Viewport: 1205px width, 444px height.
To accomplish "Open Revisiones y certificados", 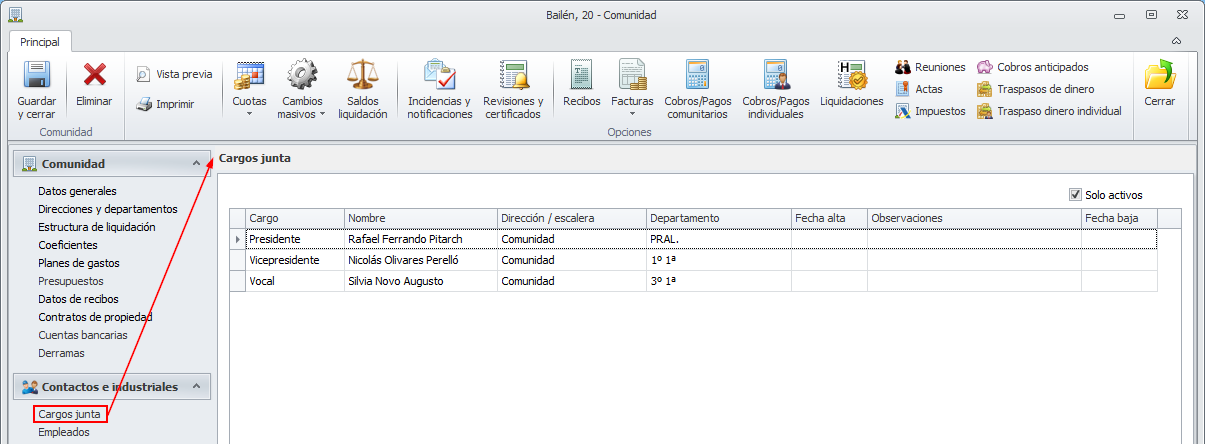I will 513,76.
